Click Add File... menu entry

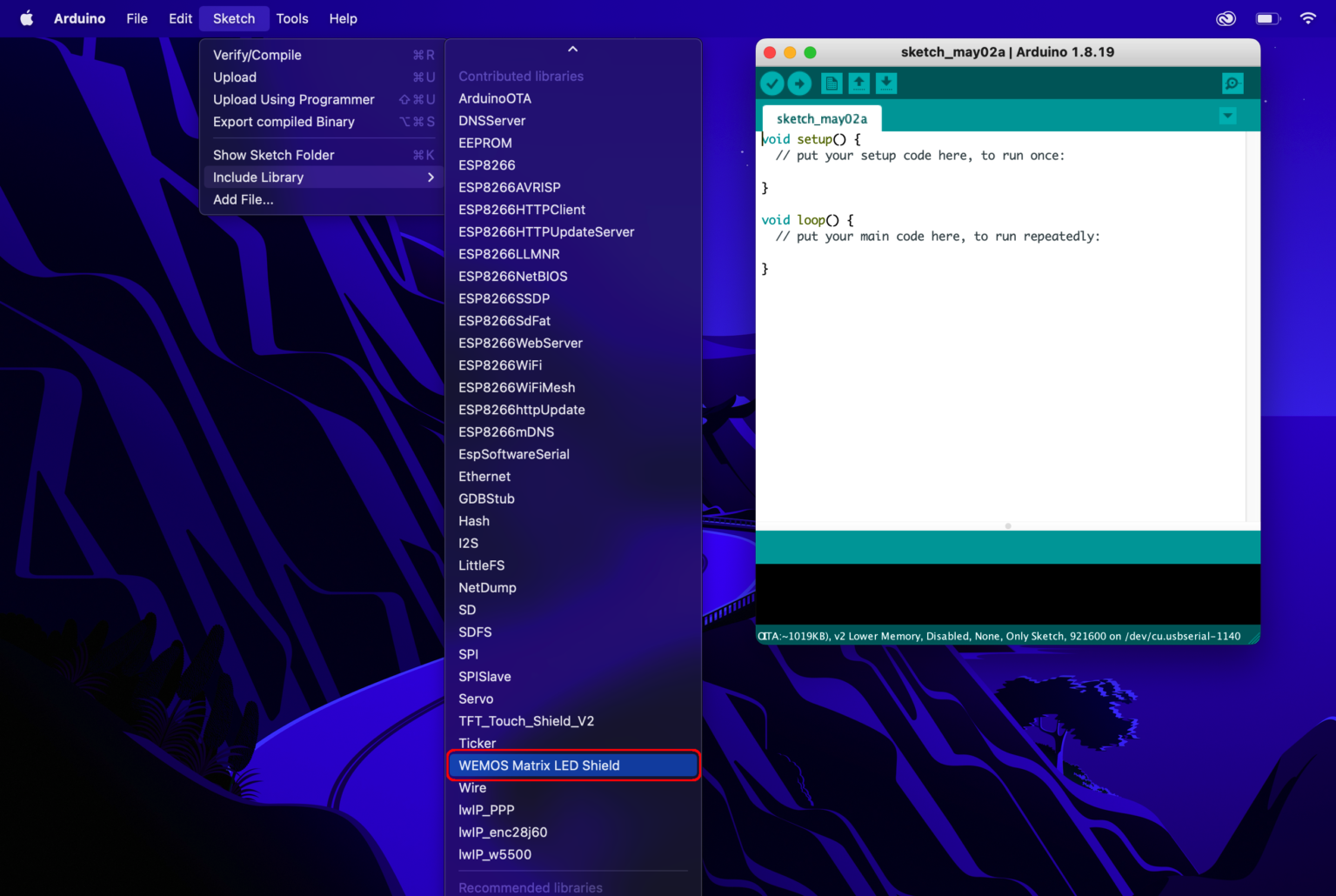pos(244,199)
